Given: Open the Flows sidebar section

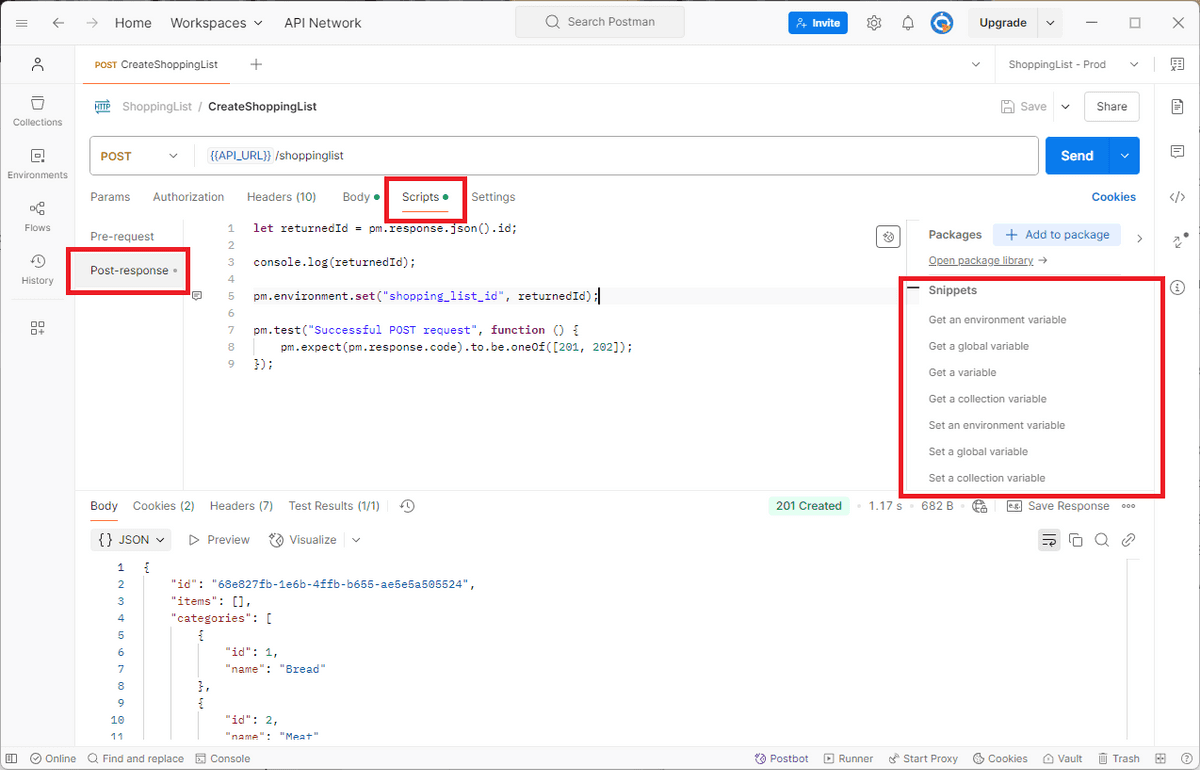Looking at the screenshot, I should (37, 214).
